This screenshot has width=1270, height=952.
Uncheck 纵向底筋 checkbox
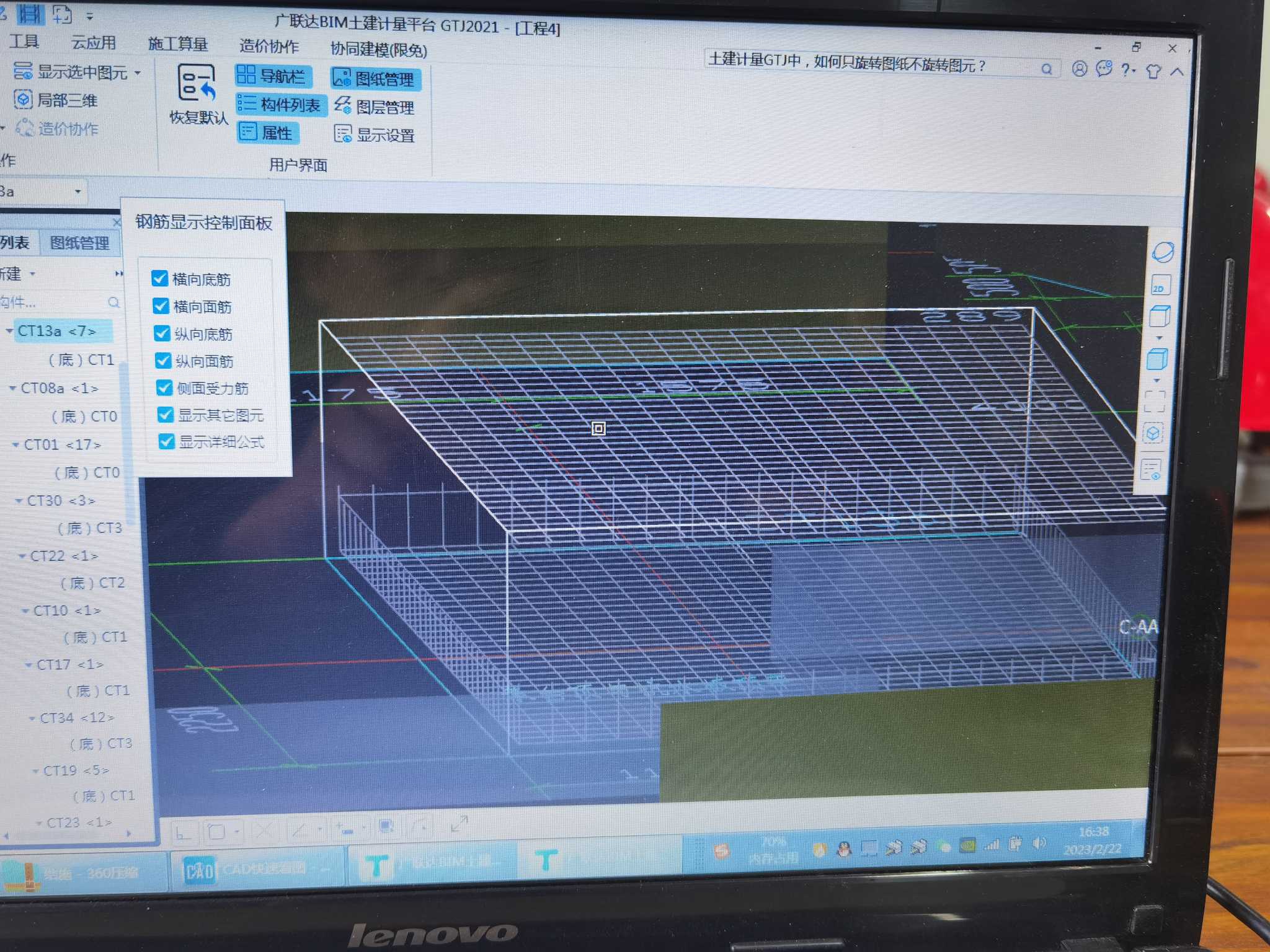point(162,333)
